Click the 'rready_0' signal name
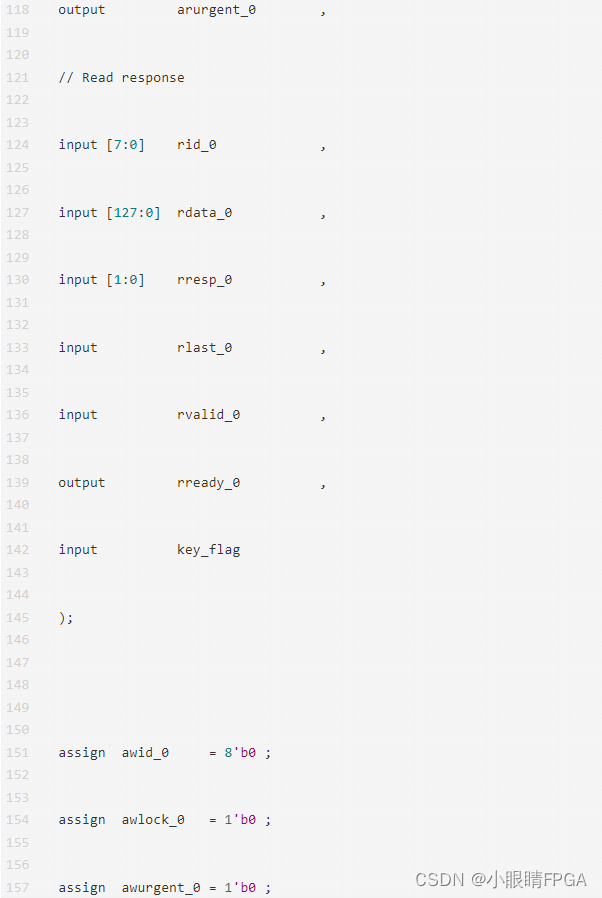The height and width of the screenshot is (898, 602). click(x=208, y=483)
